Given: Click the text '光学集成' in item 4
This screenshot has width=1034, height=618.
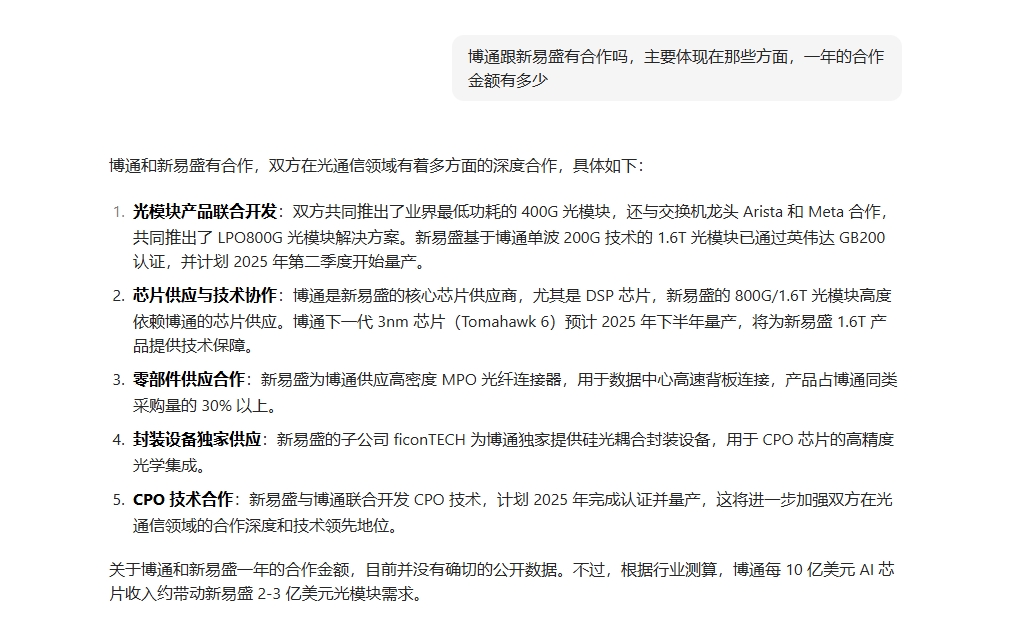Looking at the screenshot, I should 164,466.
